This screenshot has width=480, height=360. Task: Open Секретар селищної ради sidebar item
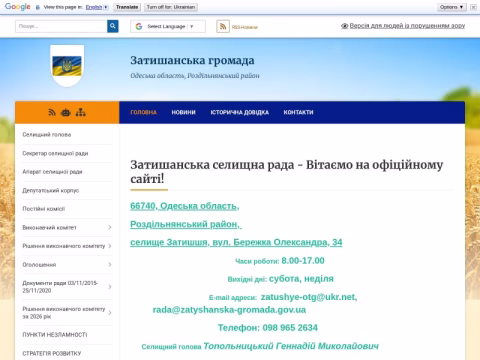(55, 153)
